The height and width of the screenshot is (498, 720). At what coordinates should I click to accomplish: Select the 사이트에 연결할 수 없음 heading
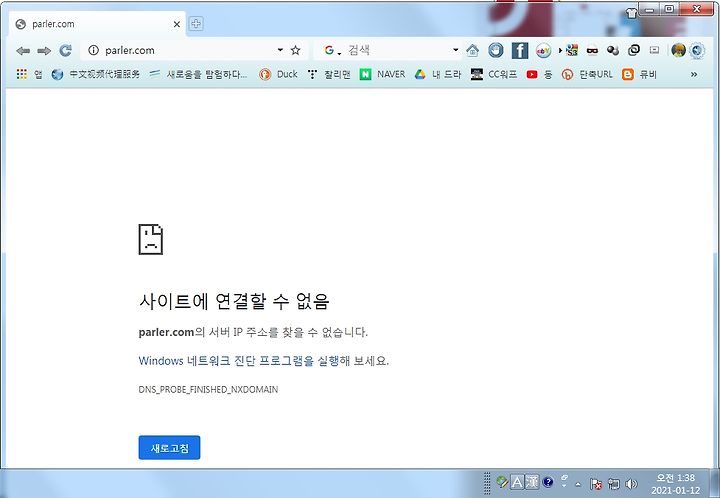tap(234, 301)
